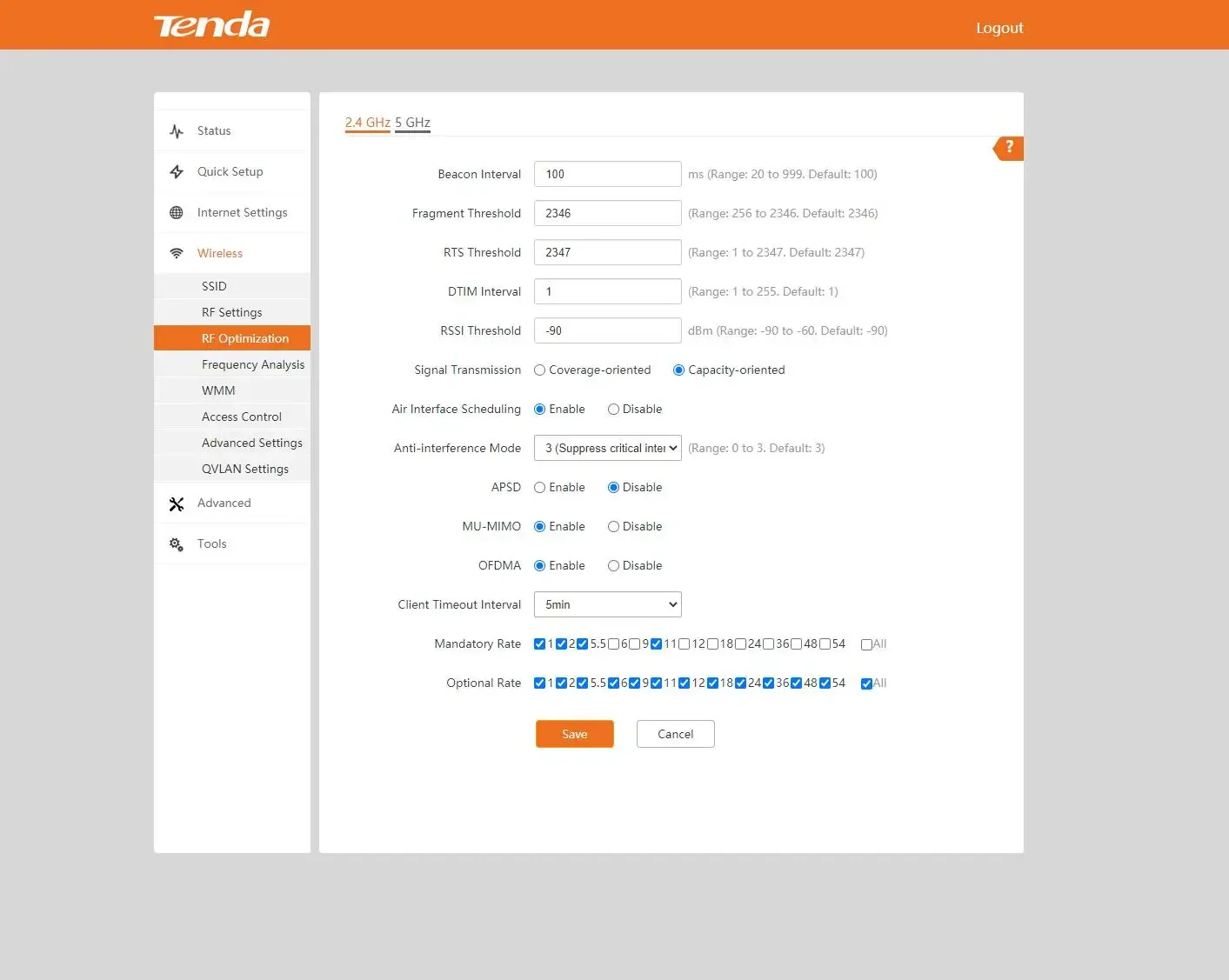Check Mandatory Rate 6 checkbox
This screenshot has width=1229, height=980.
pos(614,644)
